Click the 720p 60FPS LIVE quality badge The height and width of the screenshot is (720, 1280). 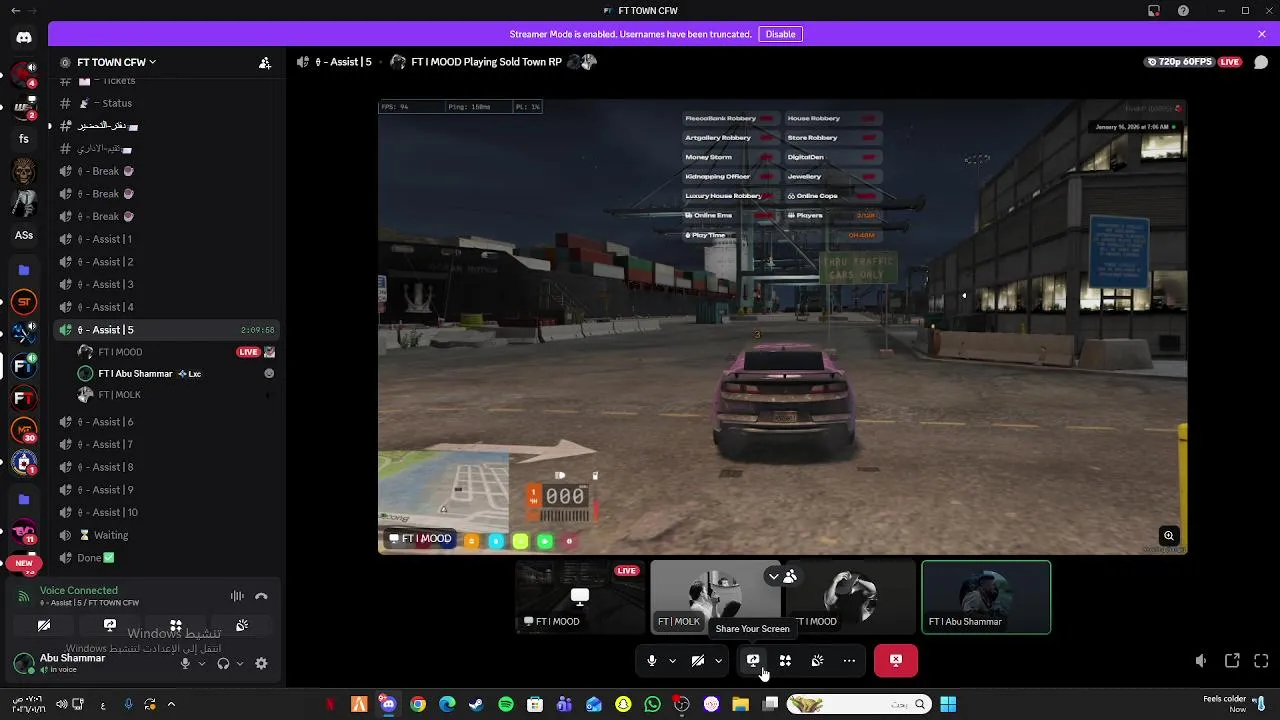1194,62
